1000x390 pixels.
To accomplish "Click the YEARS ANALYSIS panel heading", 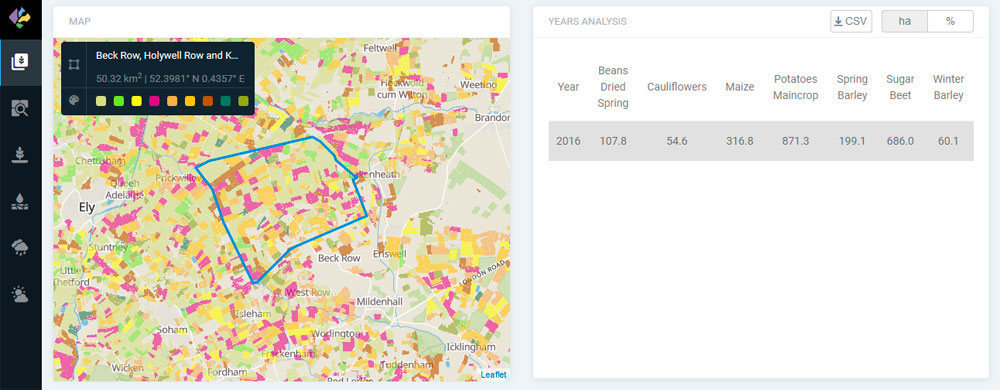I will point(587,21).
